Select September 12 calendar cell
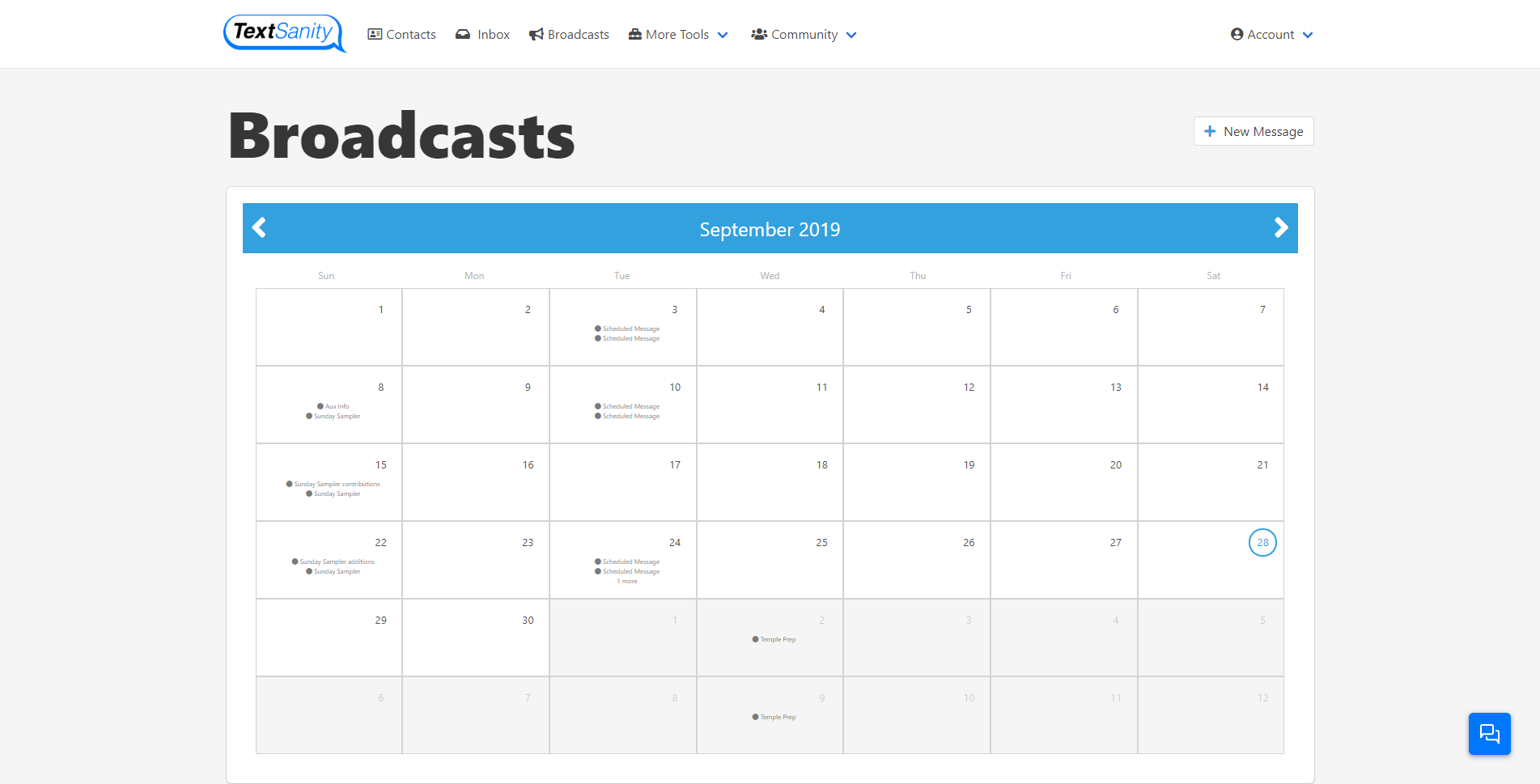This screenshot has height=784, width=1540. point(917,405)
